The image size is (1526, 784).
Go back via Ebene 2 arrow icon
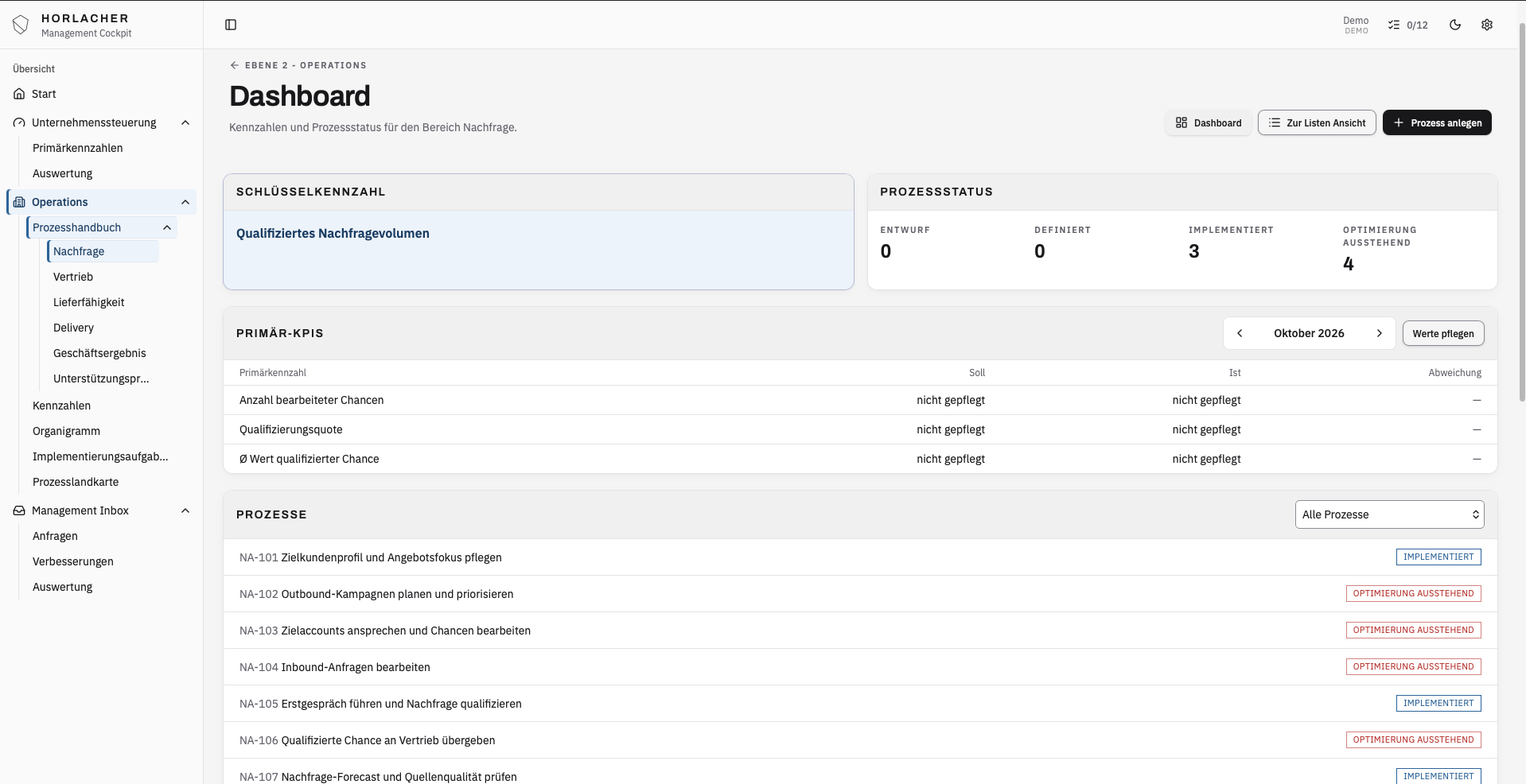[234, 65]
